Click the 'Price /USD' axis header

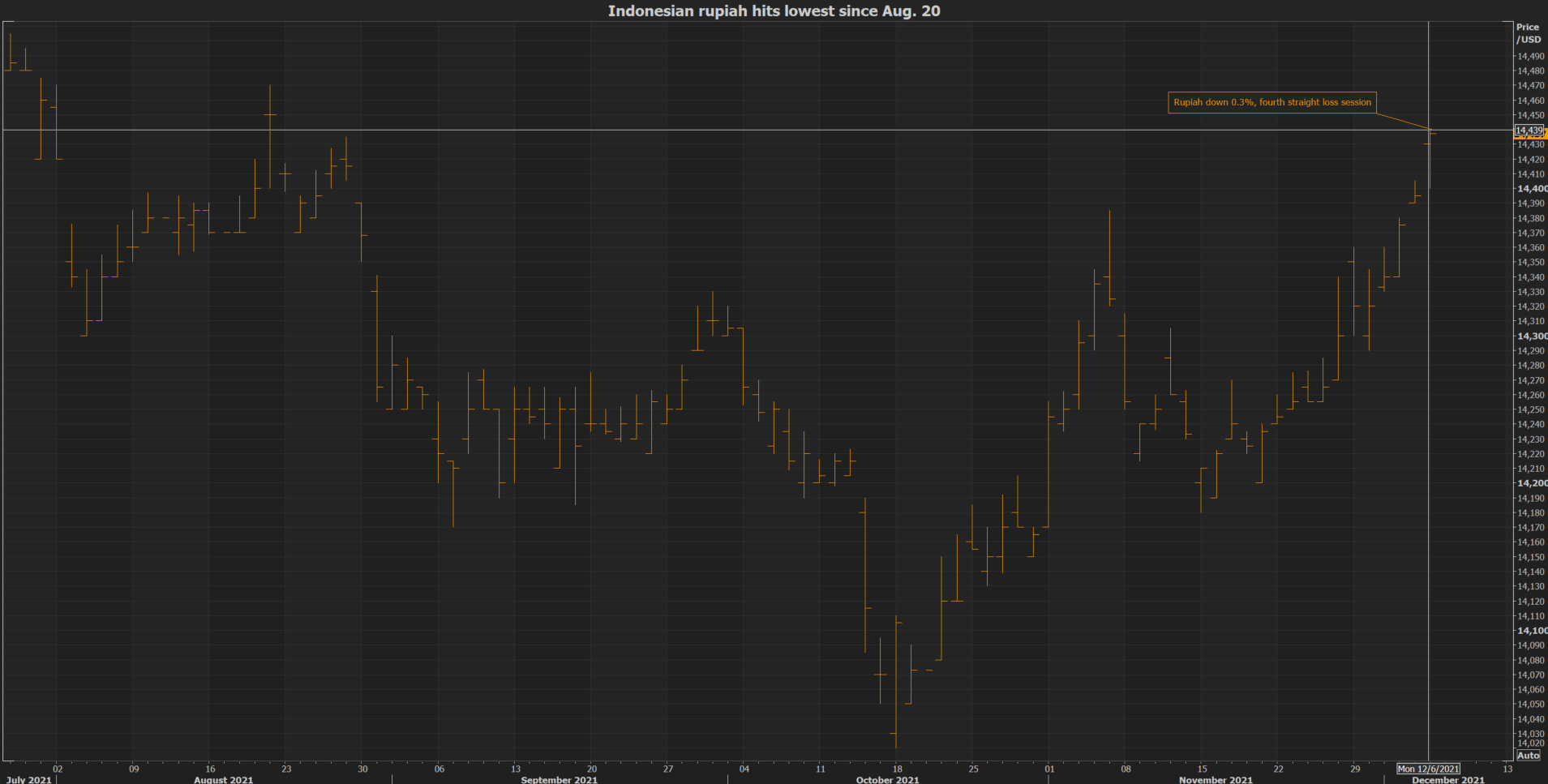click(1528, 33)
